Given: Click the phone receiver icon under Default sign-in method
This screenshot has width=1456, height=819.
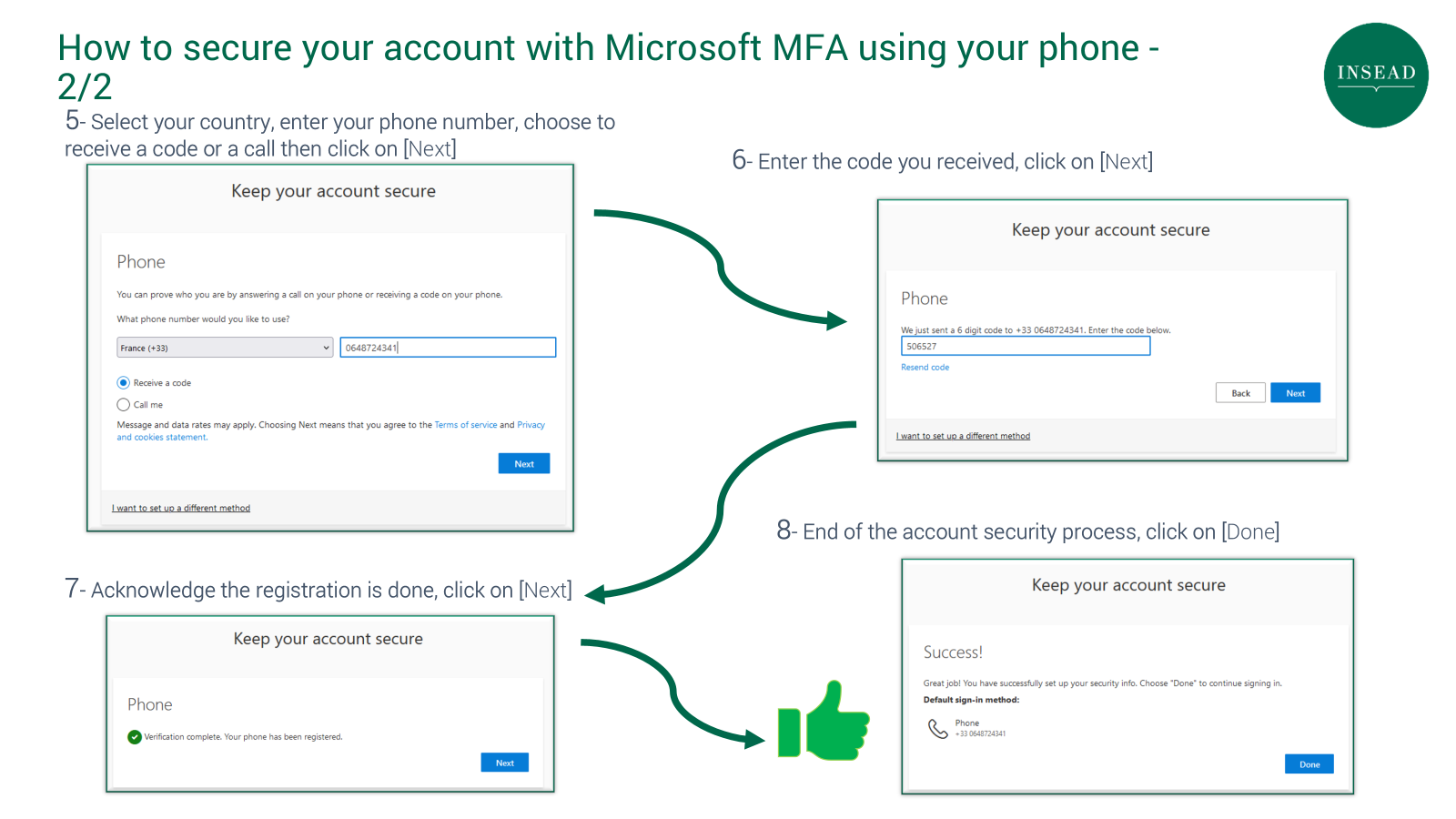Looking at the screenshot, I should pyautogui.click(x=937, y=728).
